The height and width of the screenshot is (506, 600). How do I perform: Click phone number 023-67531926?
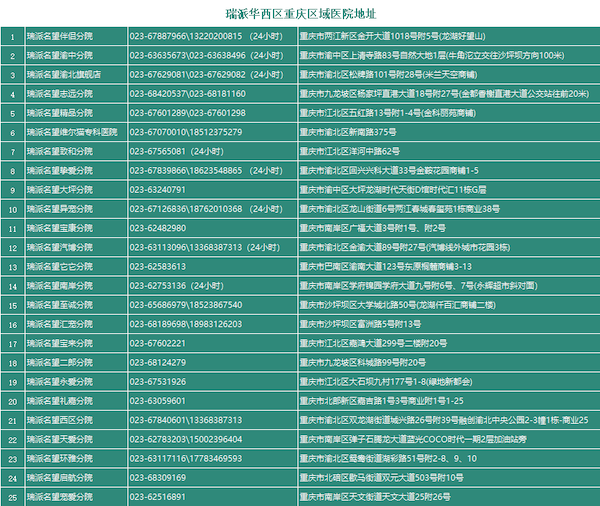click(158, 382)
